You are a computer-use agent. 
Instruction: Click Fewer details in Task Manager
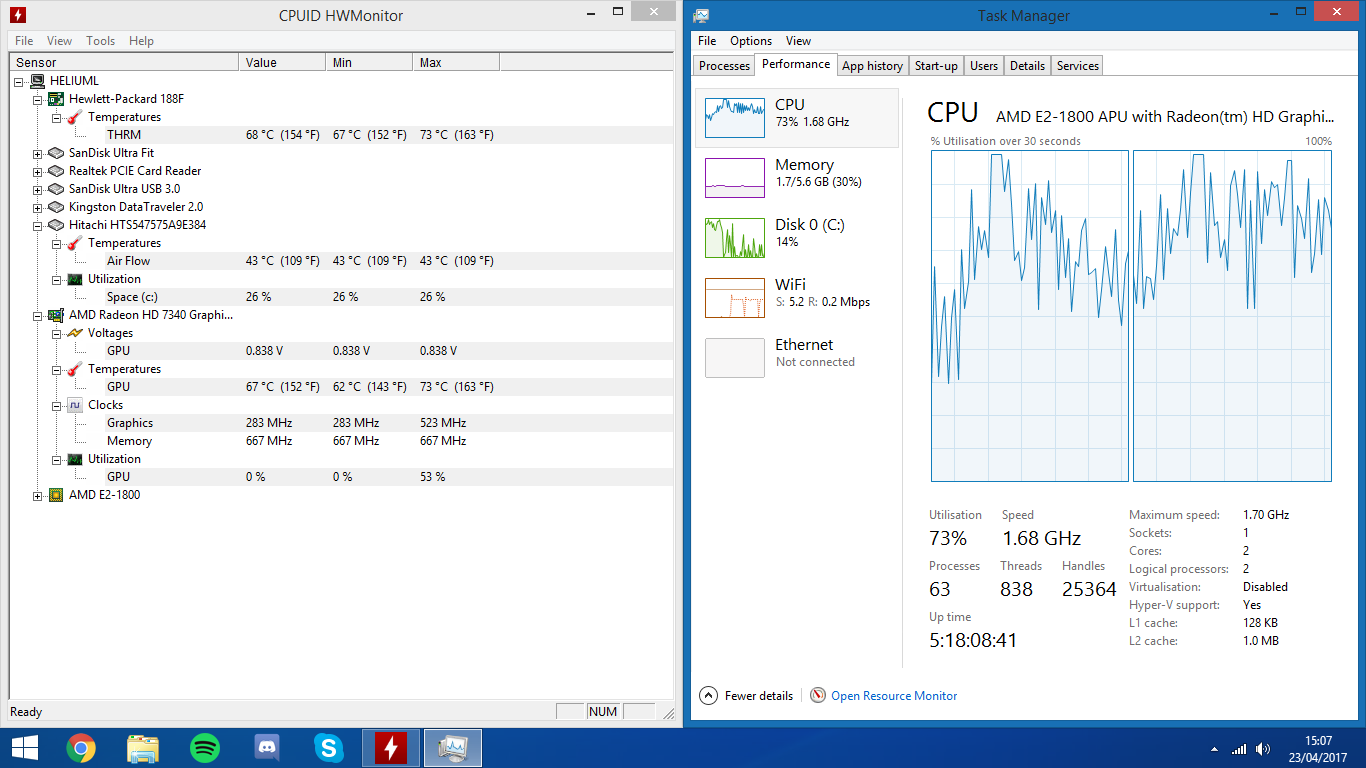[746, 696]
